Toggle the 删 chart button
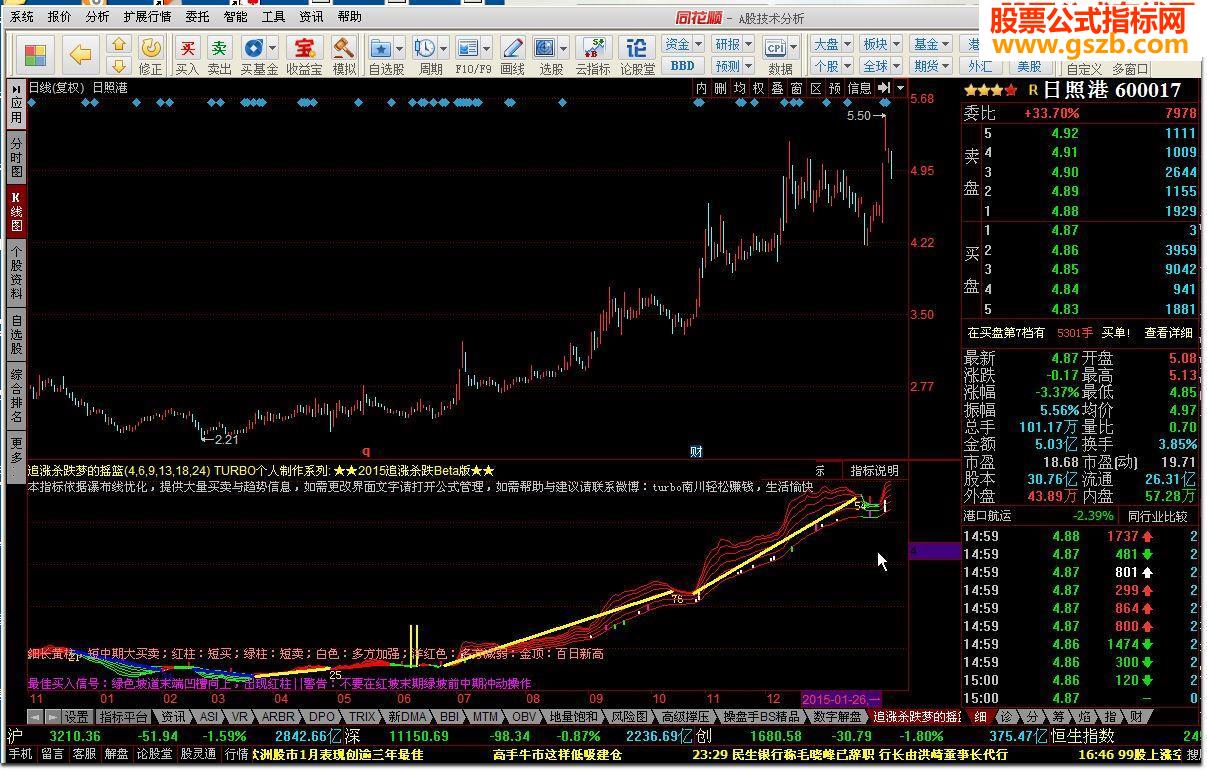This screenshot has width=1207, height=770. point(721,88)
